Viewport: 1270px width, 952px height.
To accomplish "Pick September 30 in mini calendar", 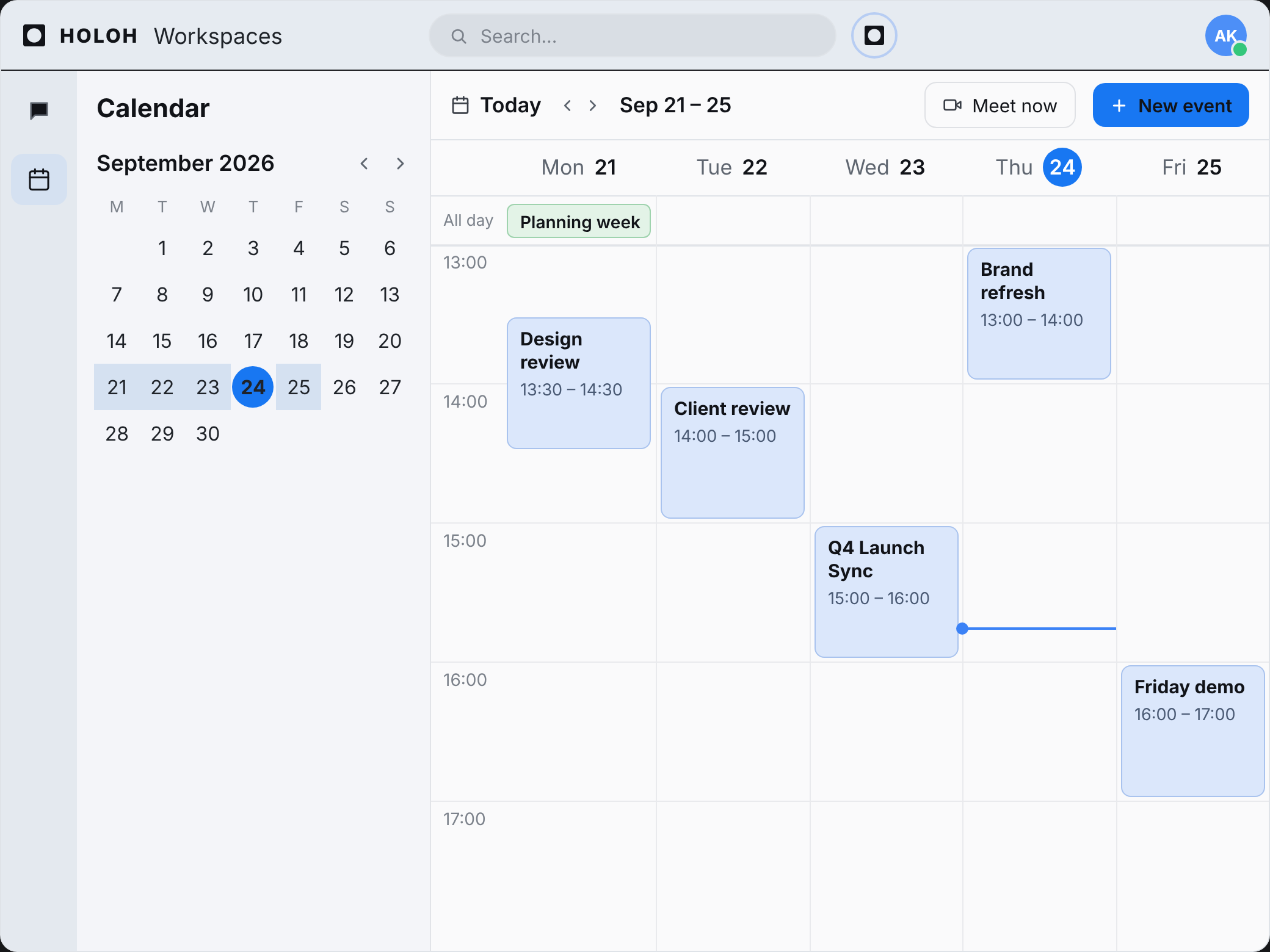I will click(x=208, y=433).
